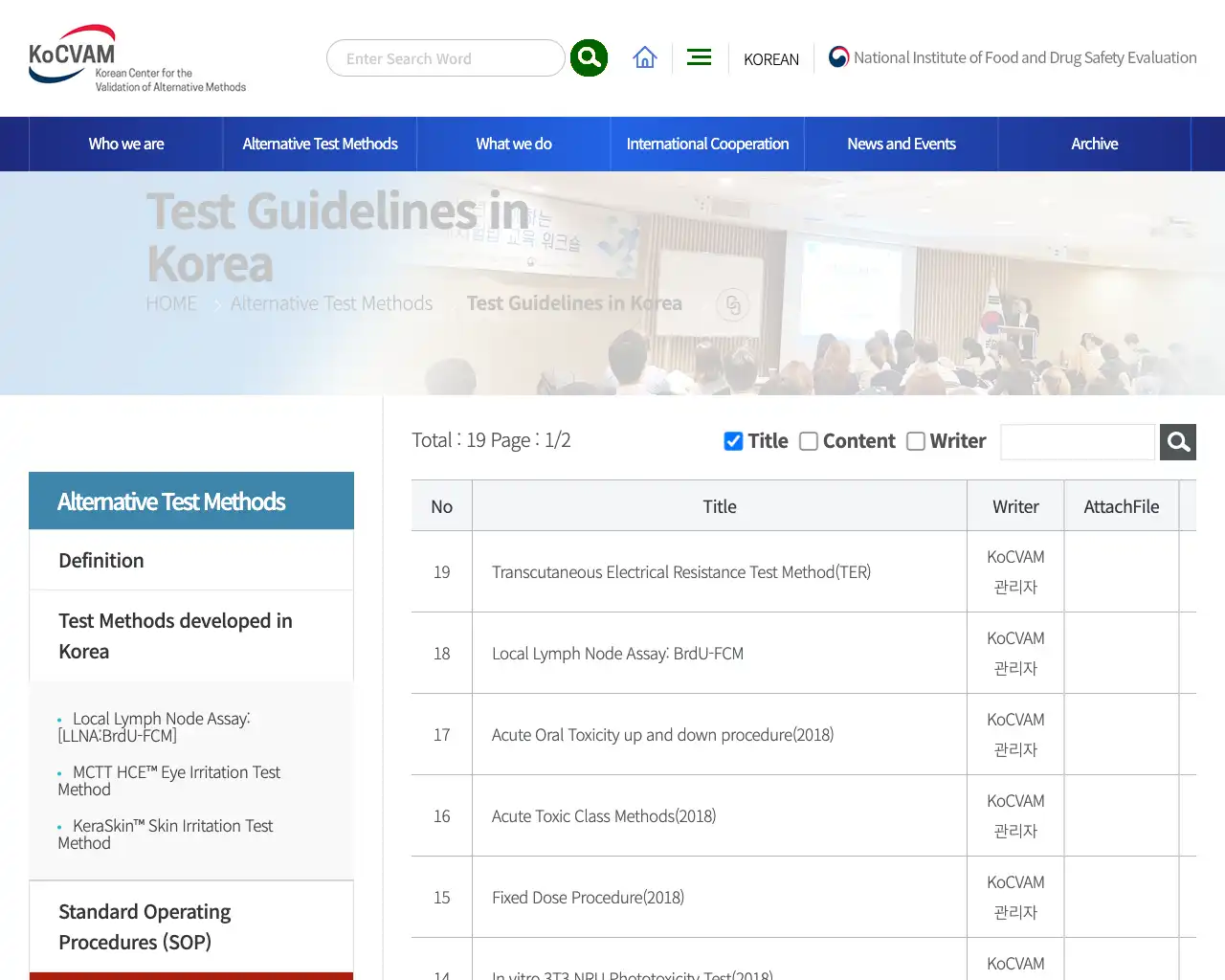Image resolution: width=1225 pixels, height=980 pixels.
Task: Click the Test Guidelines in Korea breadcrumb
Action: pyautogui.click(x=574, y=303)
